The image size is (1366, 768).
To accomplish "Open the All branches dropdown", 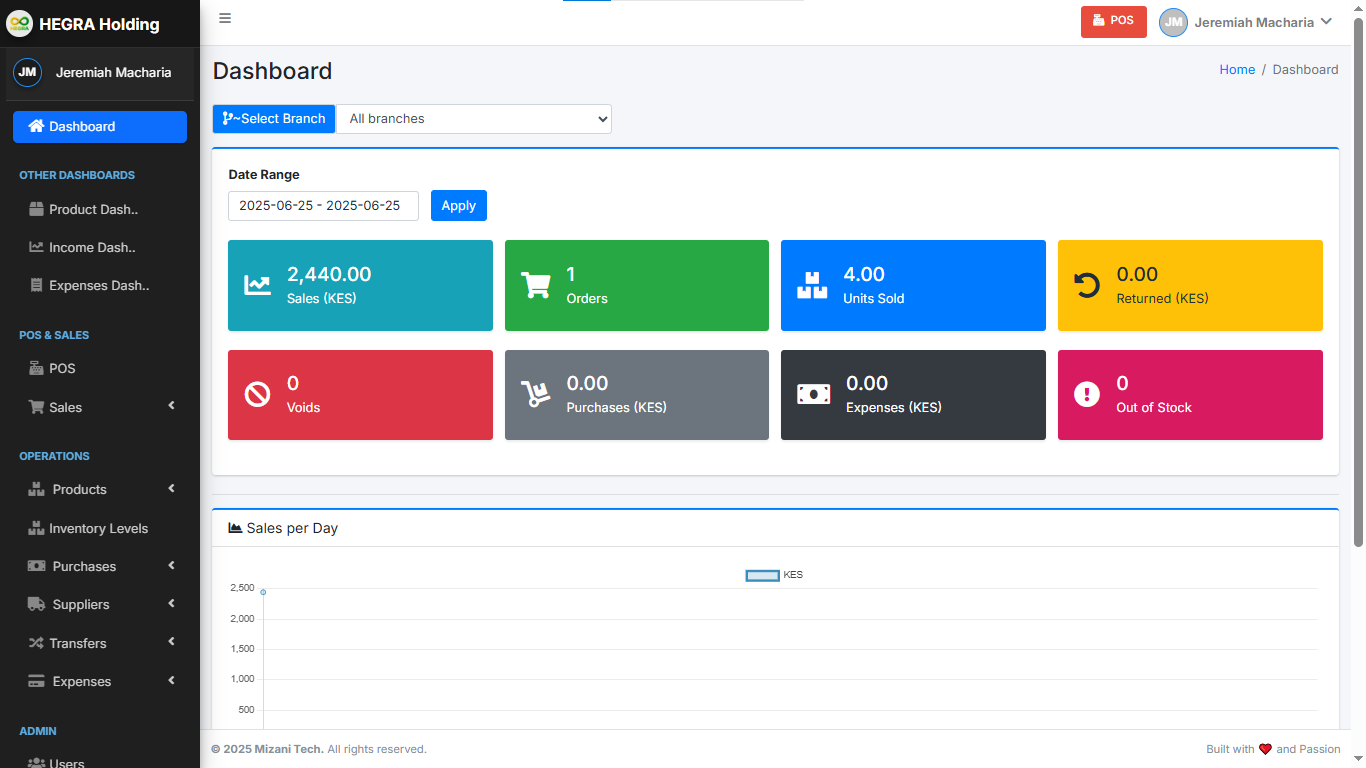I will click(474, 118).
